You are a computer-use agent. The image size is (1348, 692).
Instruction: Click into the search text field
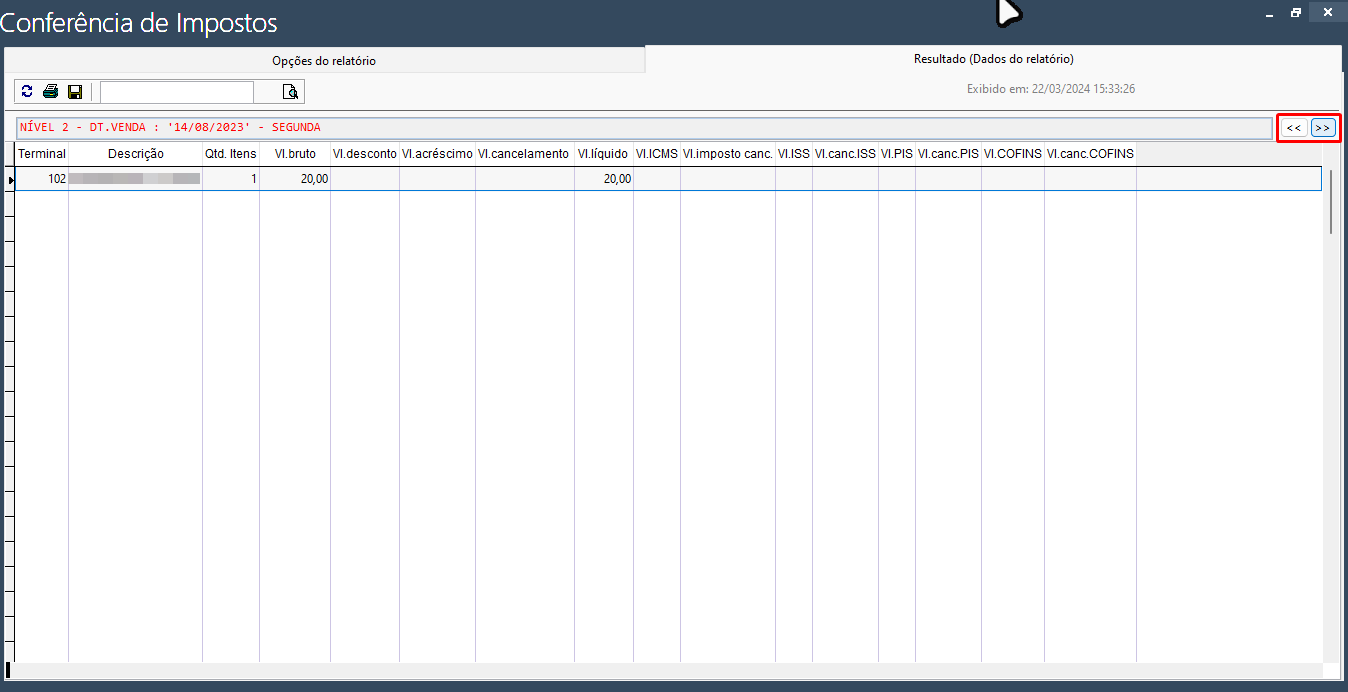pyautogui.click(x=177, y=92)
